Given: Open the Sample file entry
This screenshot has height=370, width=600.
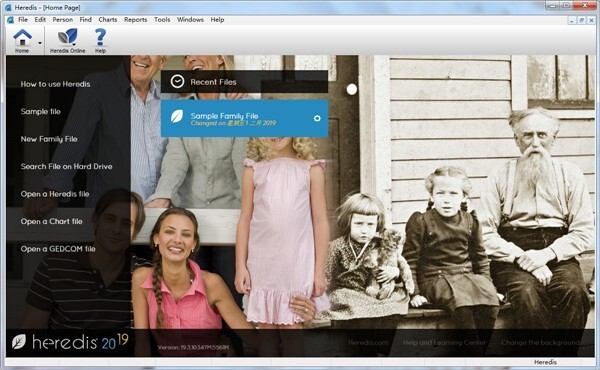Looking at the screenshot, I should [41, 112].
